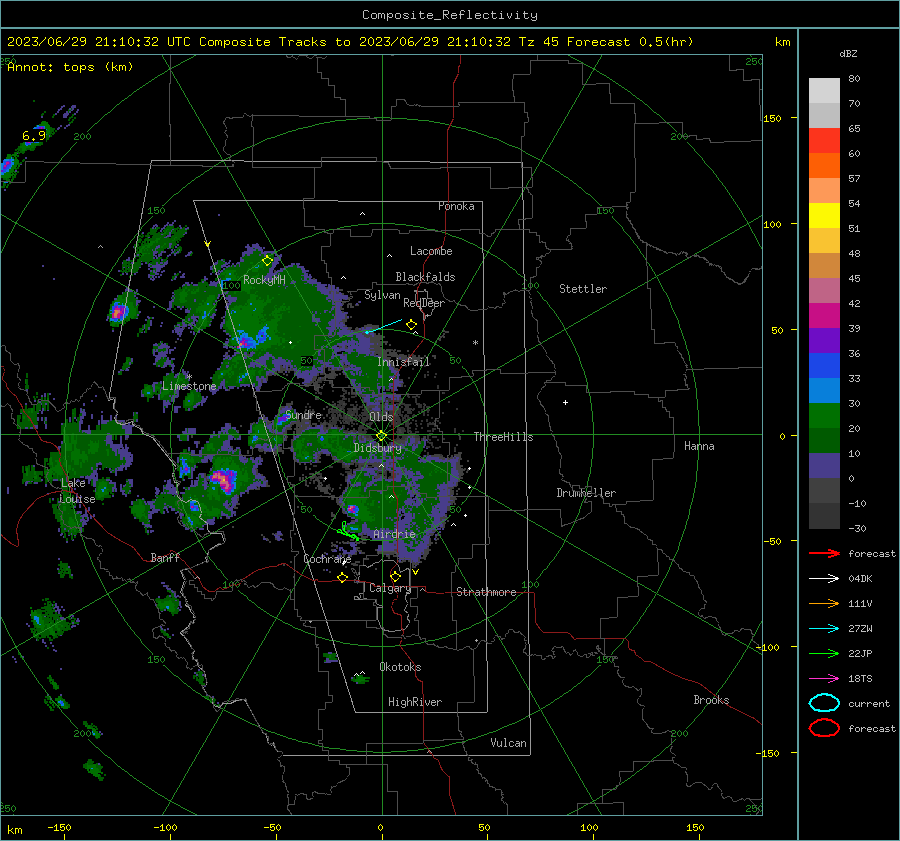Pick the magenta 42 dBZ color swatch
The width and height of the screenshot is (900, 841).
824,316
